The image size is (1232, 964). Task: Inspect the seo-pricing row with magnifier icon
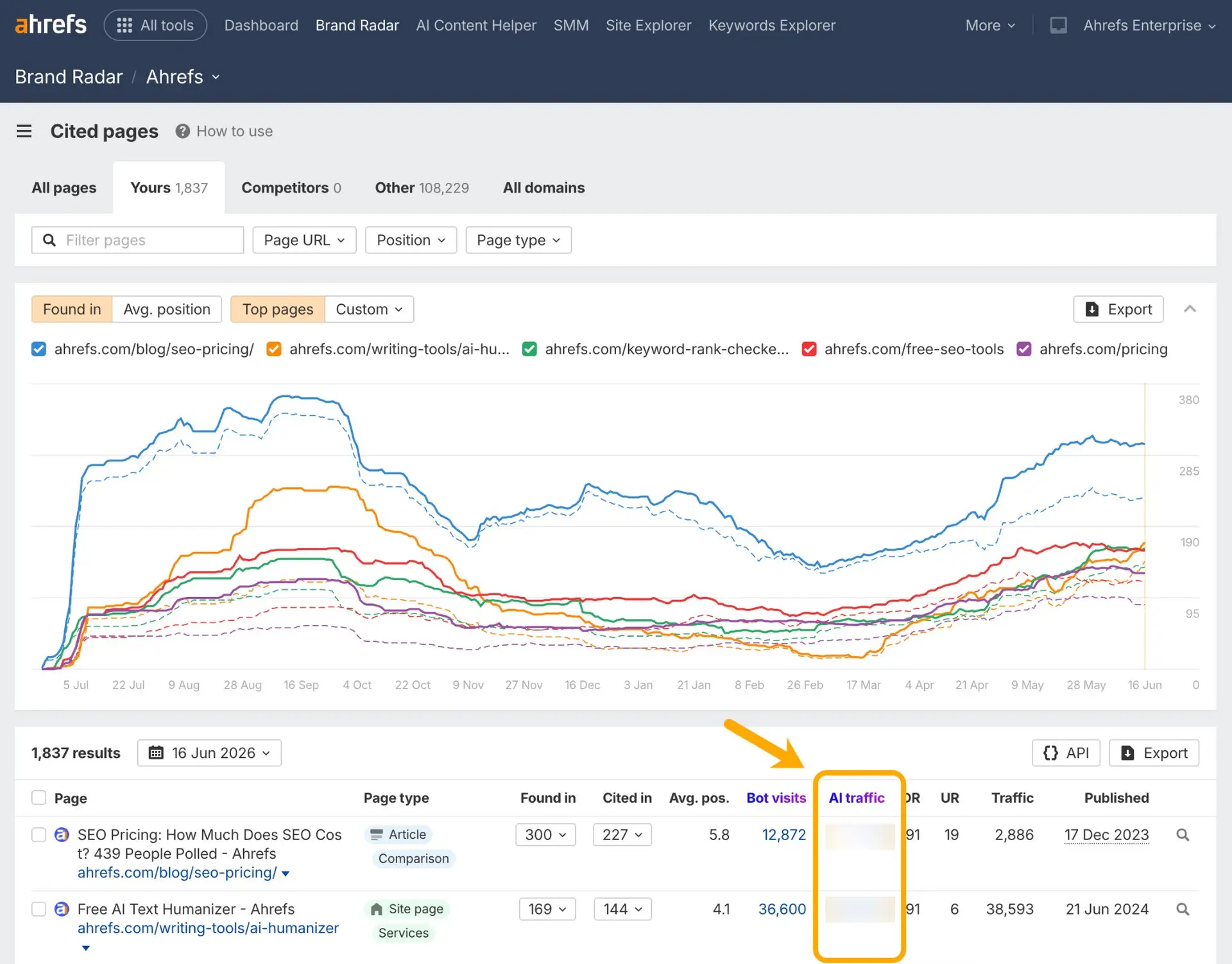pos(1183,835)
